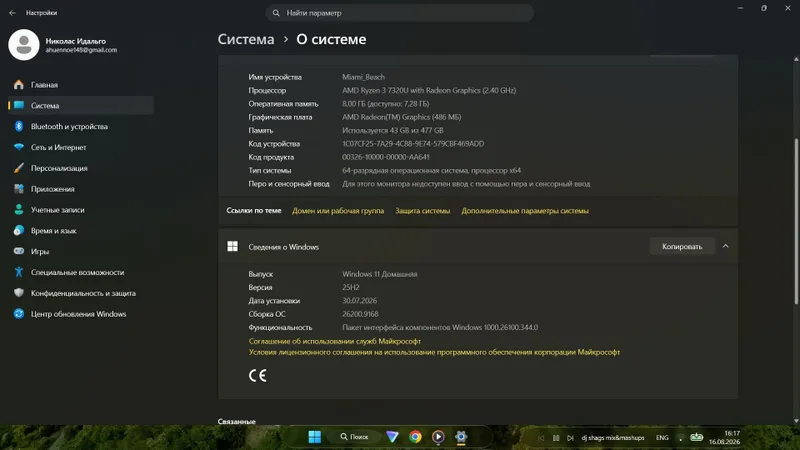Click the 'Время и язык' globe icon
Image resolution: width=800 pixels, height=450 pixels.
click(x=19, y=231)
